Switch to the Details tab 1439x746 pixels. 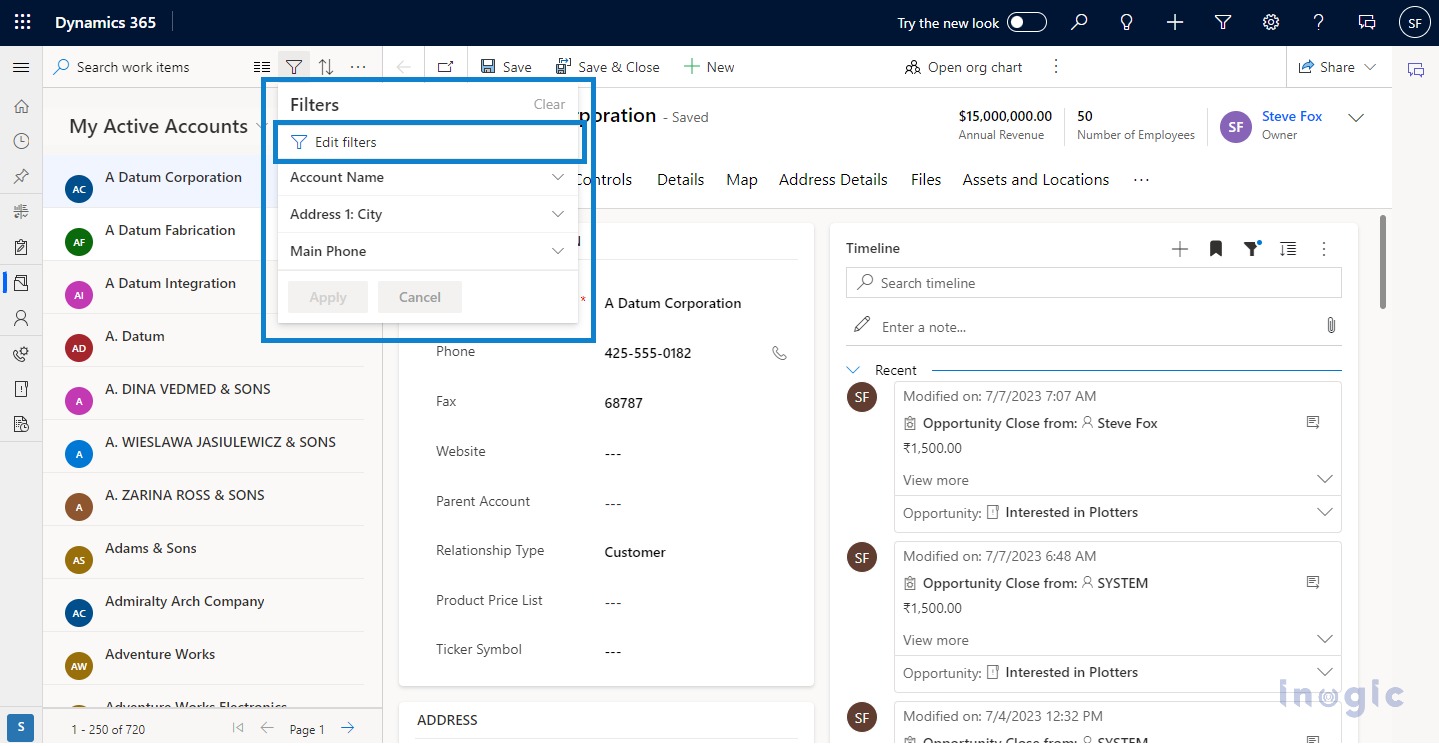point(680,180)
